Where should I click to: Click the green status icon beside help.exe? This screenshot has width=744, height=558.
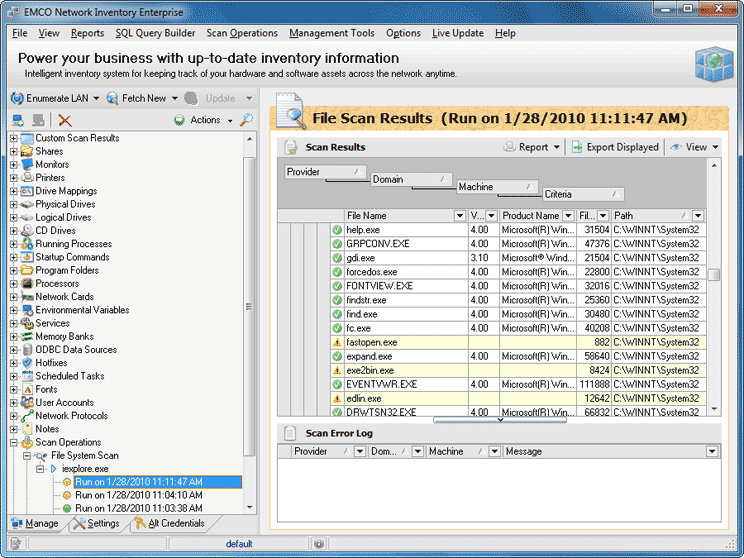point(337,230)
